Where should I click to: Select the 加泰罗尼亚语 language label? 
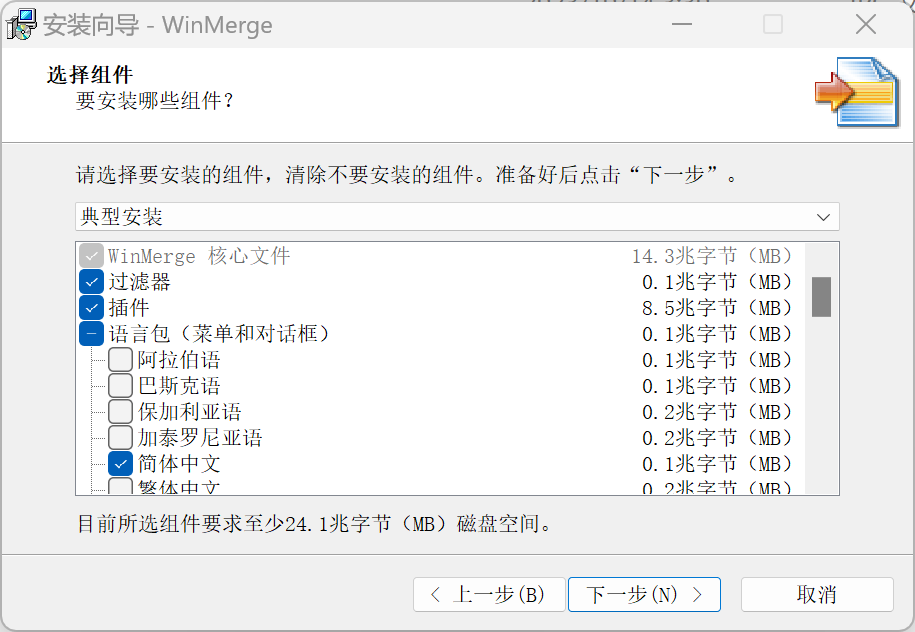(200, 438)
